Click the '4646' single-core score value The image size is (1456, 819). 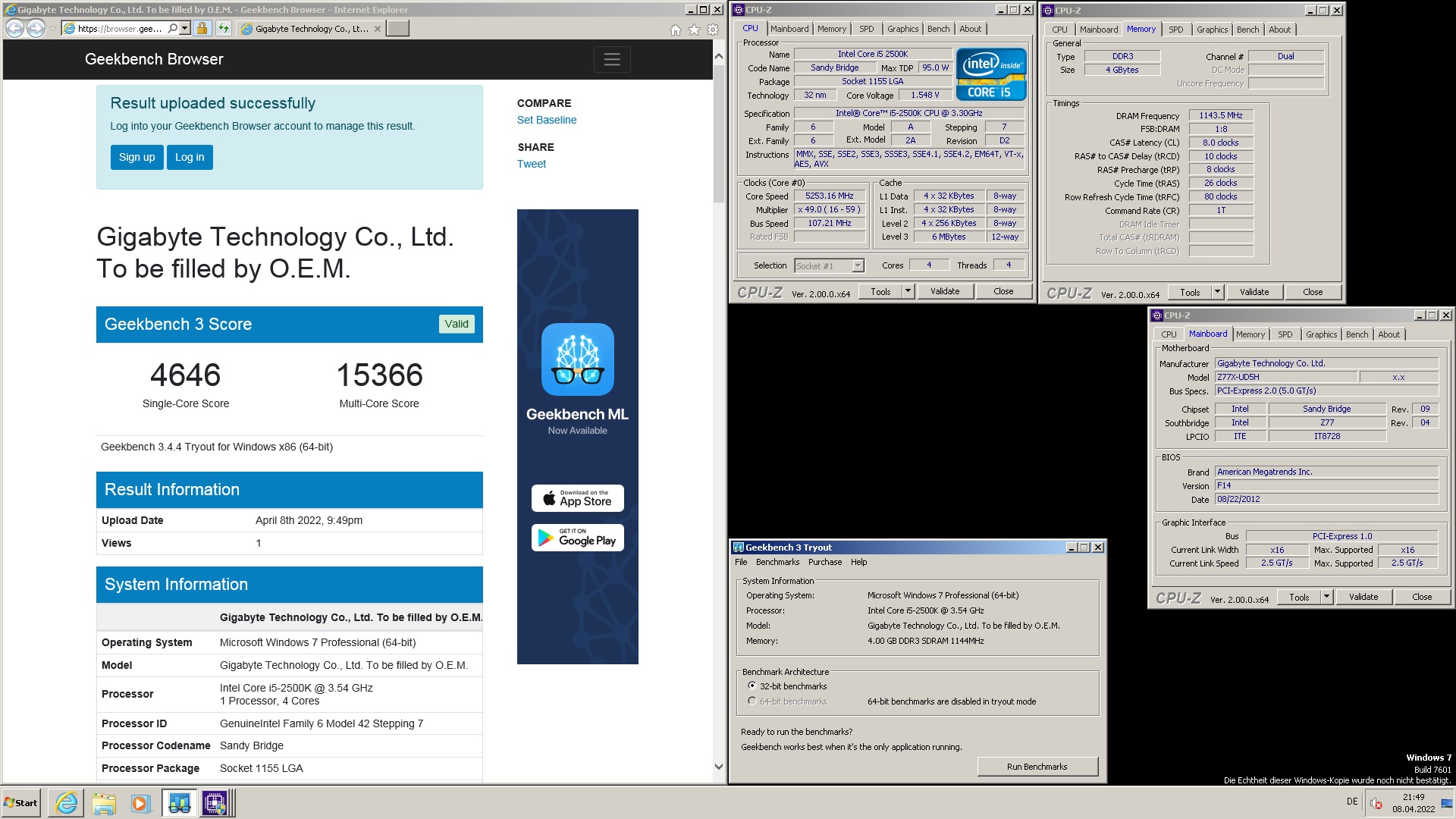click(x=186, y=375)
